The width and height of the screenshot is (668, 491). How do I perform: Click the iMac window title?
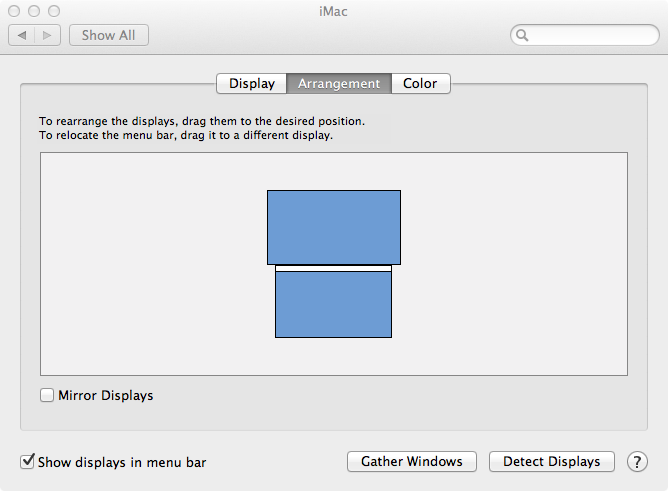pyautogui.click(x=334, y=10)
